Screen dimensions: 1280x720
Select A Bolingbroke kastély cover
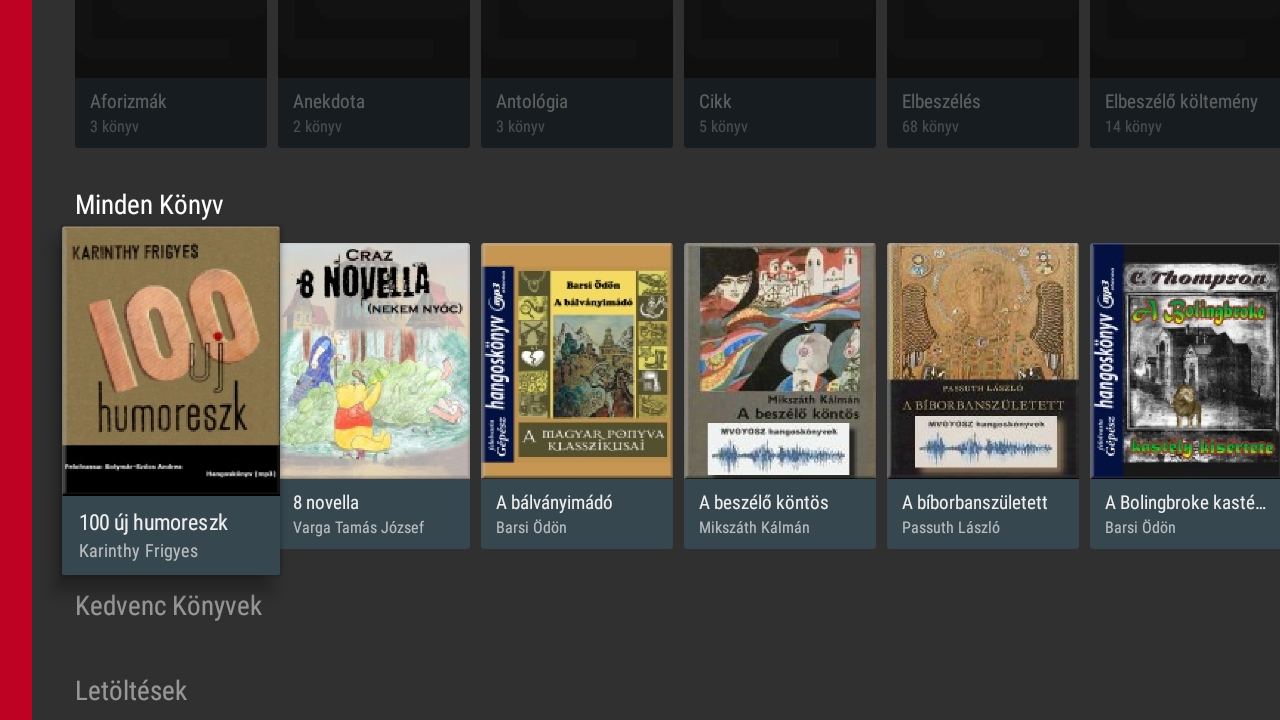1185,361
